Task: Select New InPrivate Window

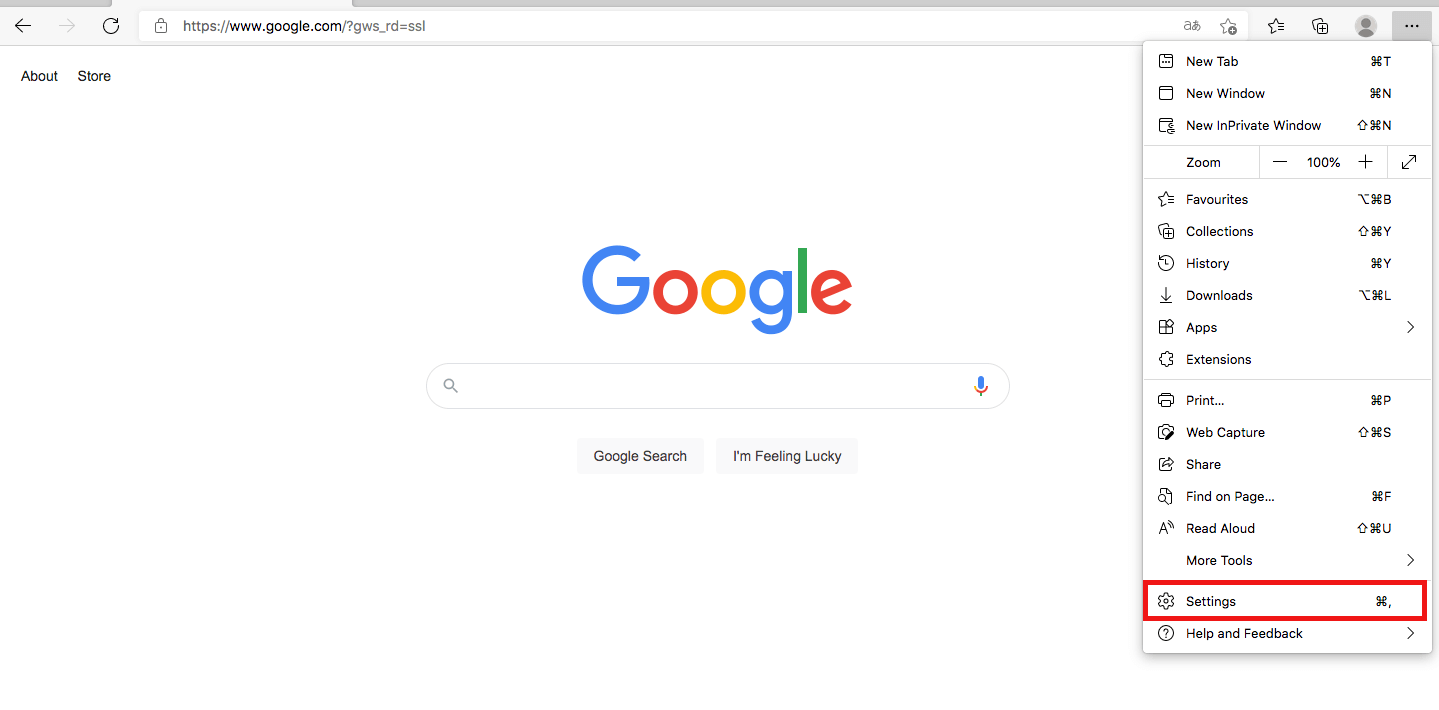Action: [1289, 126]
